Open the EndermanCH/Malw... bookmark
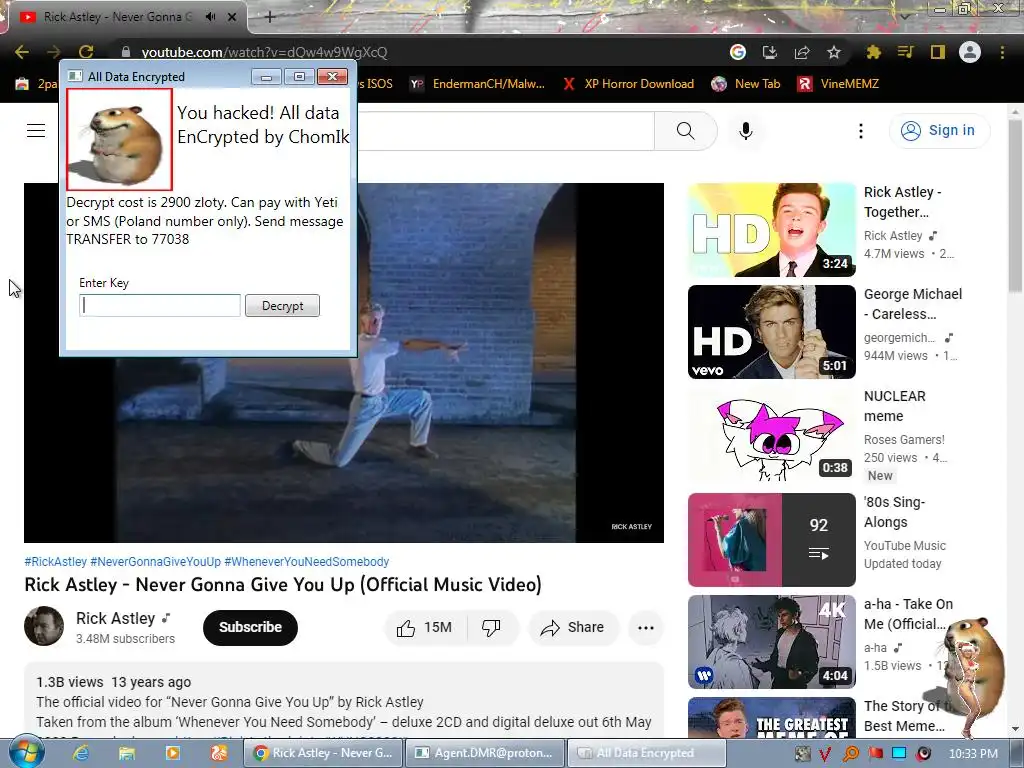The image size is (1024, 768). point(478,84)
